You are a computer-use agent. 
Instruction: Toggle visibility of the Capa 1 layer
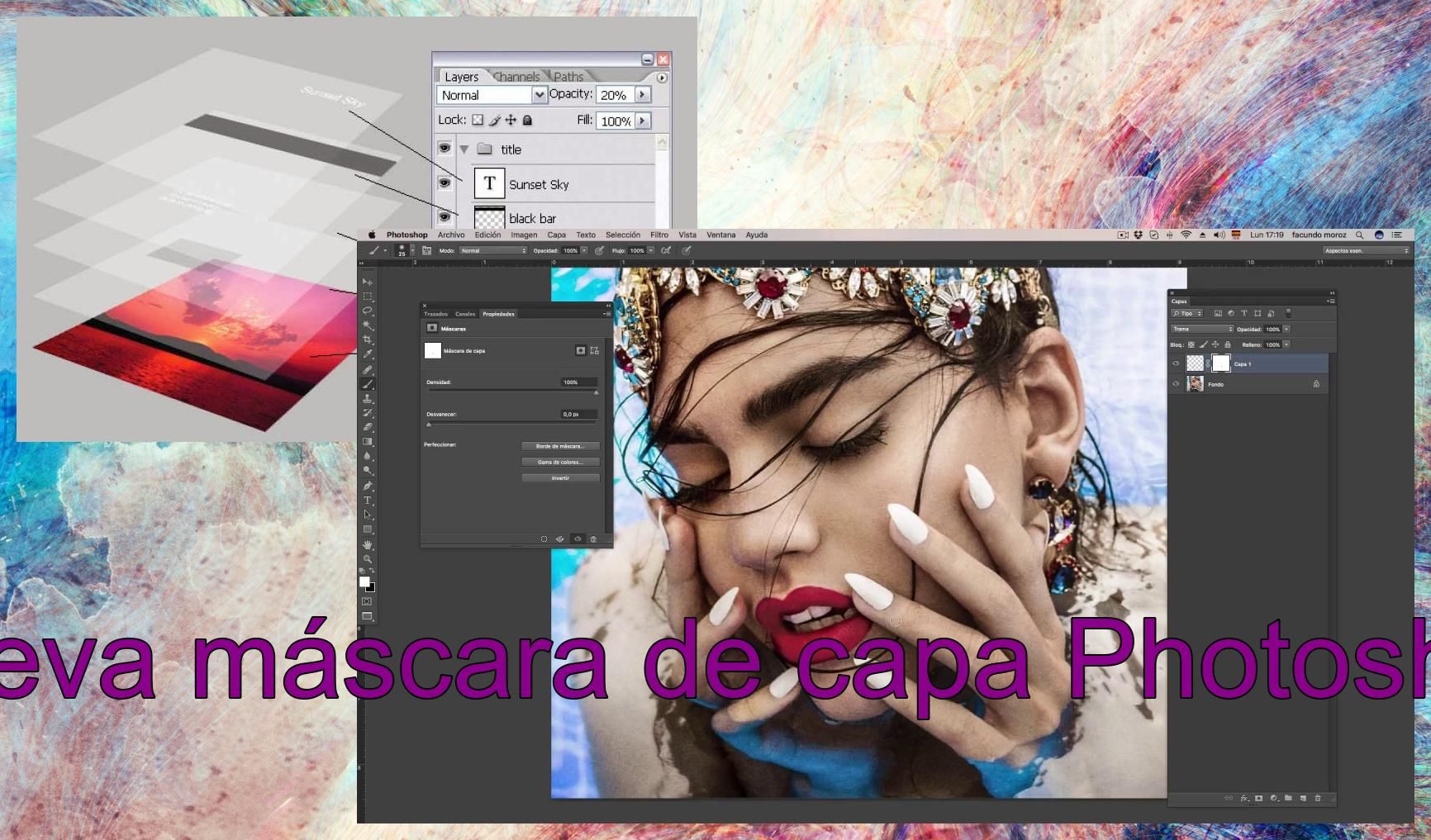point(1176,363)
